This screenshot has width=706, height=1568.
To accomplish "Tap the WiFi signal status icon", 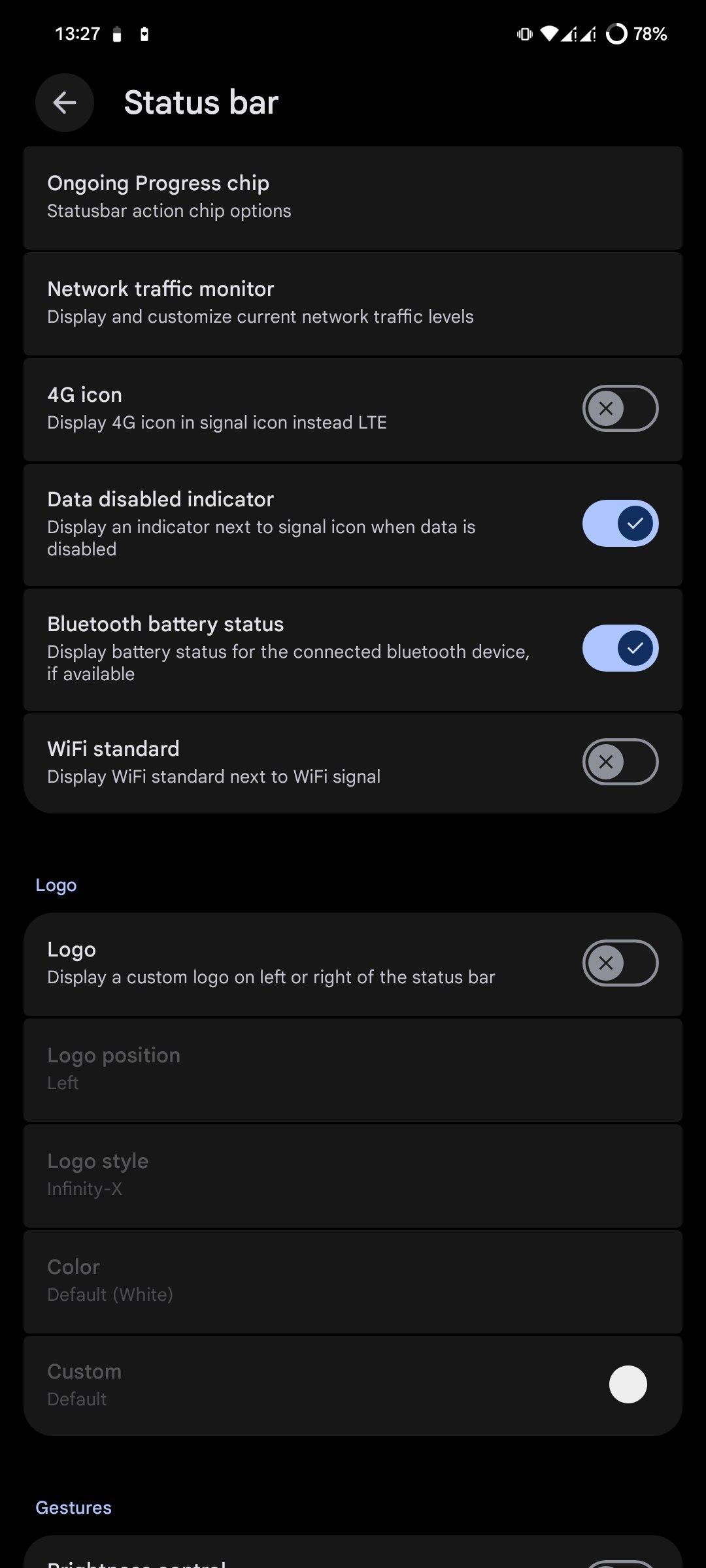I will [x=550, y=34].
